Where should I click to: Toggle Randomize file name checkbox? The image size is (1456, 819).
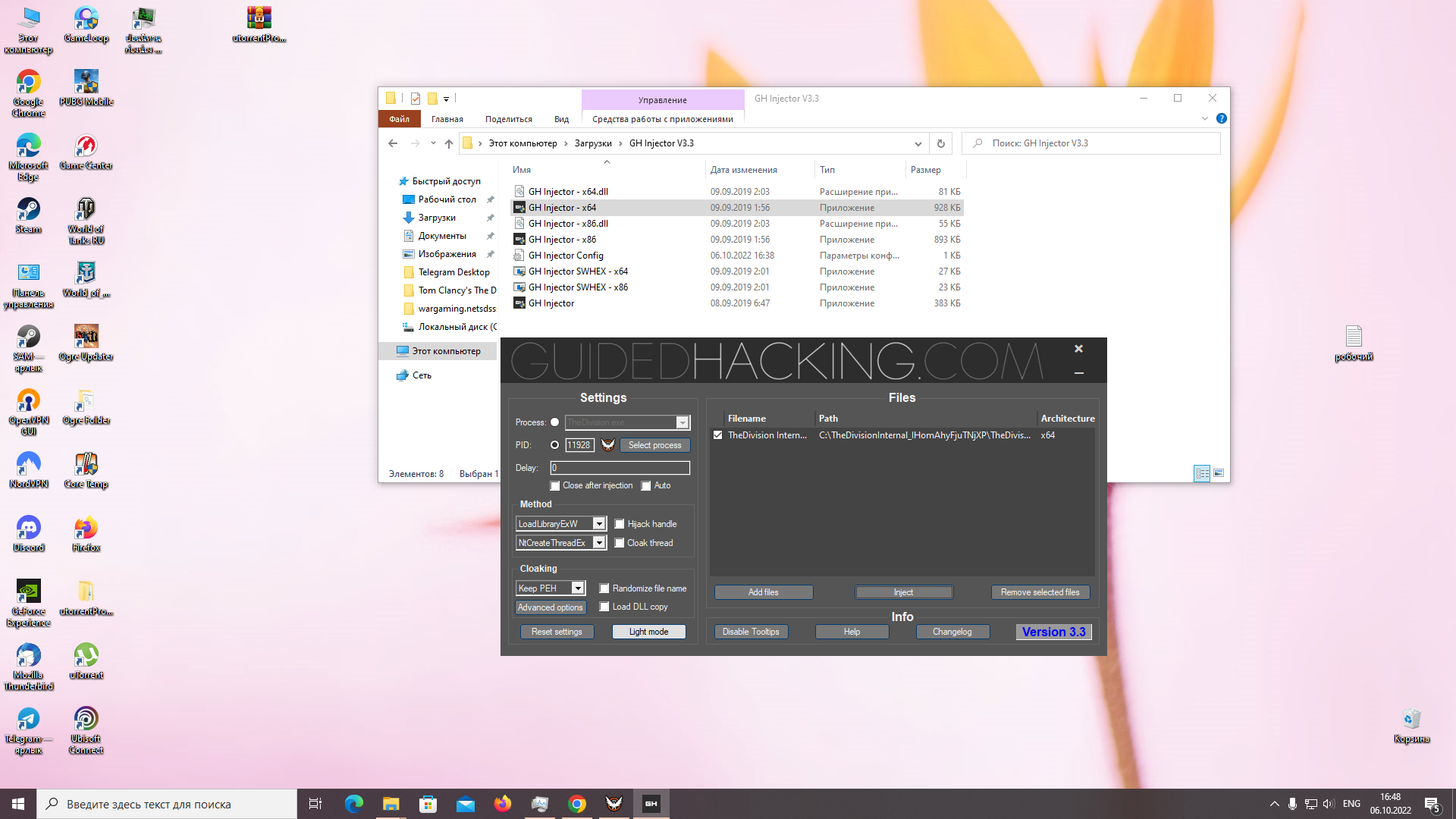(604, 588)
